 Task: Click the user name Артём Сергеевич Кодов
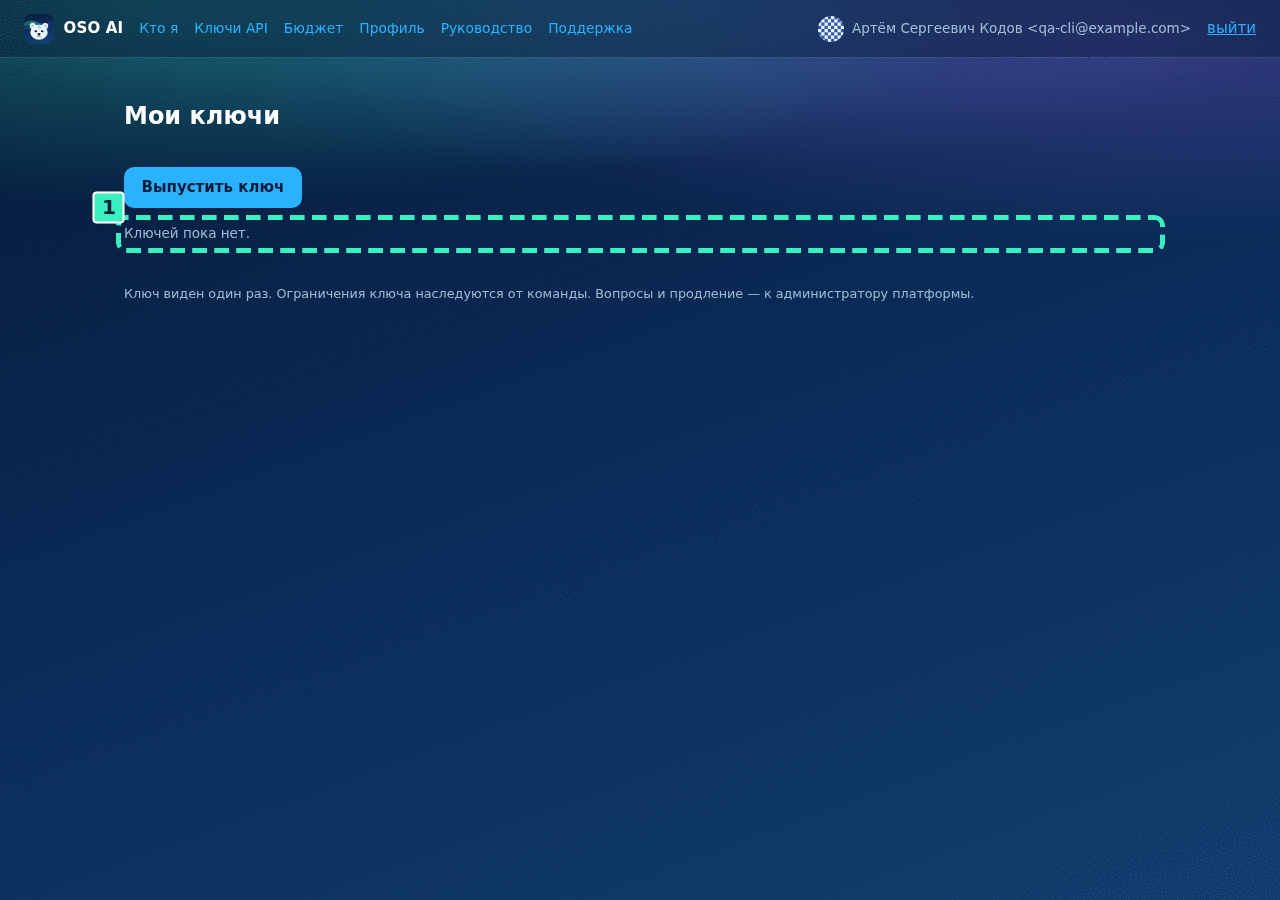937,28
